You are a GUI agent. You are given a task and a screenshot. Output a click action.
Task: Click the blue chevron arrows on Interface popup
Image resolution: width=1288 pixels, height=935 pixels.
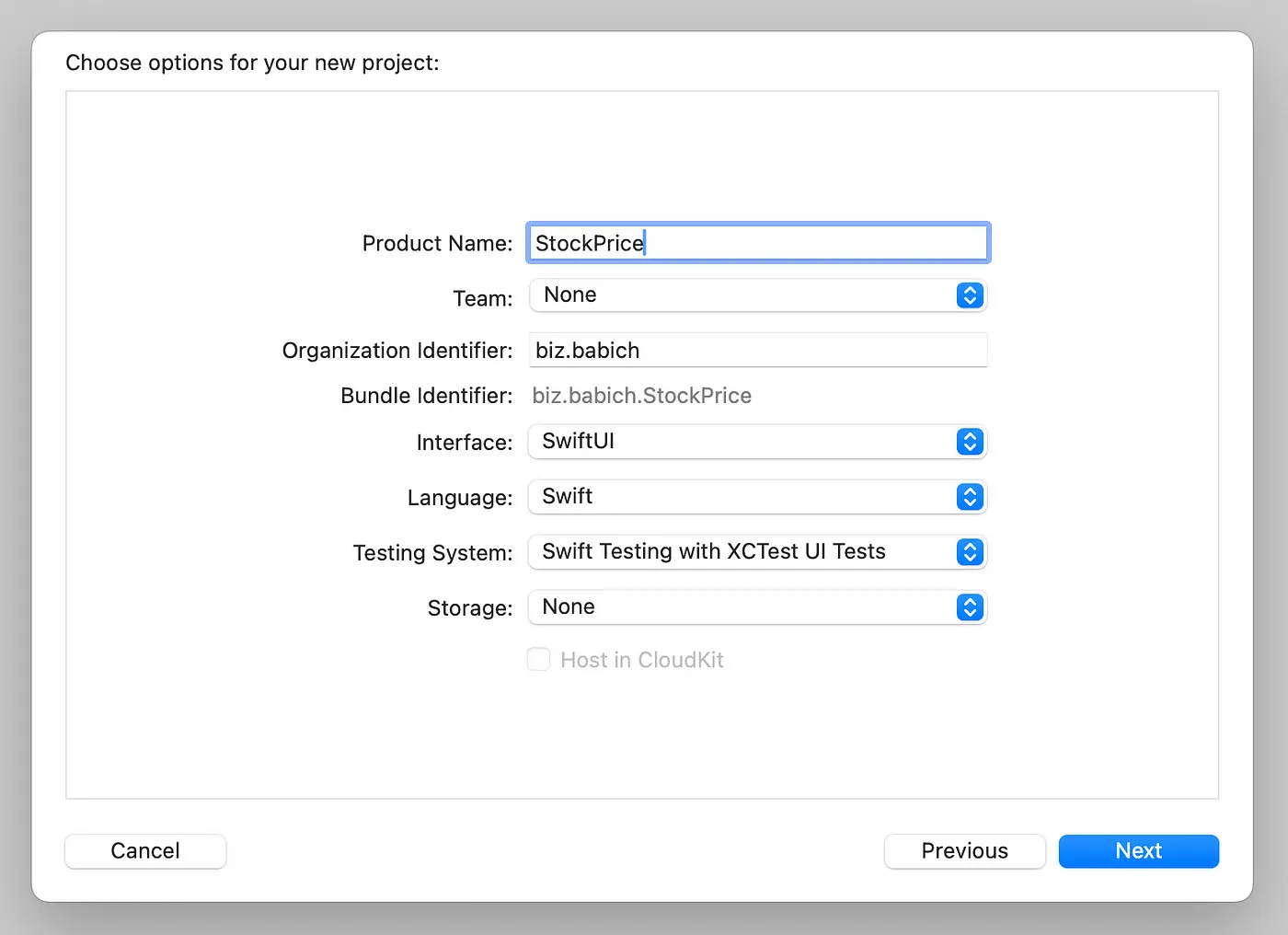coord(970,442)
